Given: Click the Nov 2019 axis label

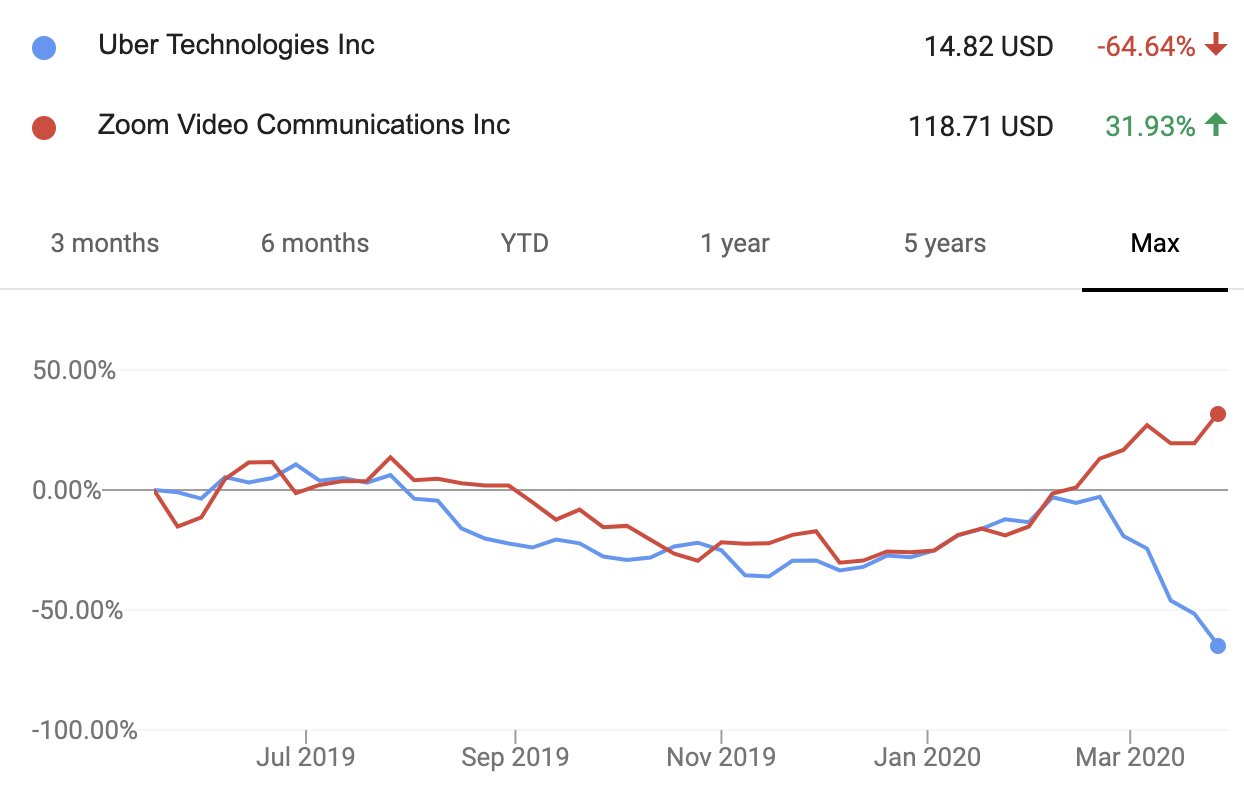Looking at the screenshot, I should pyautogui.click(x=719, y=757).
